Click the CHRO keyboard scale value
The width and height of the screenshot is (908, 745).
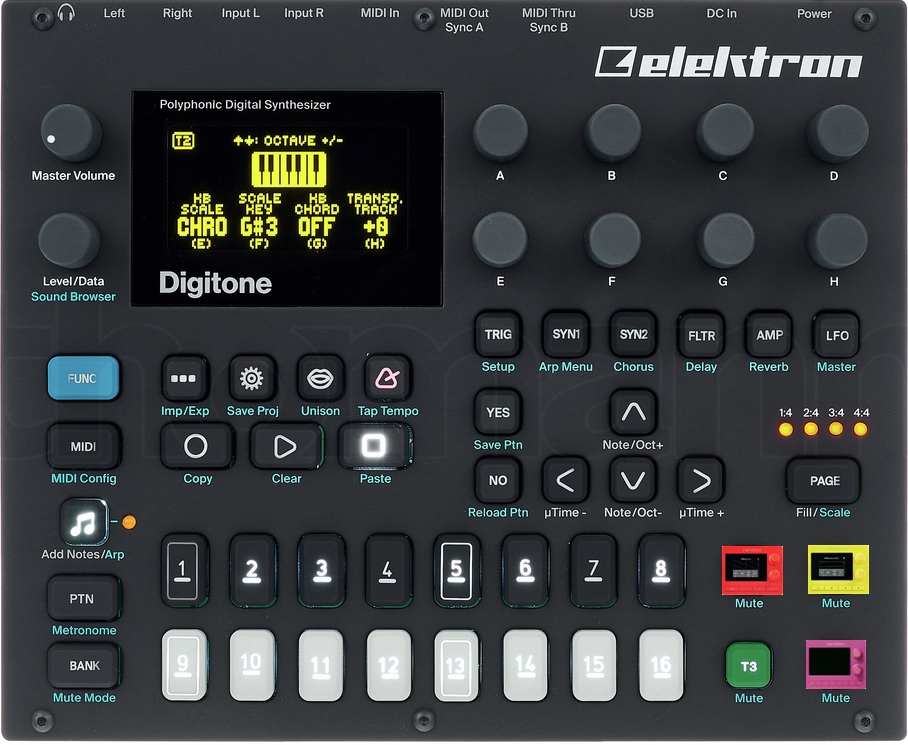(x=202, y=227)
